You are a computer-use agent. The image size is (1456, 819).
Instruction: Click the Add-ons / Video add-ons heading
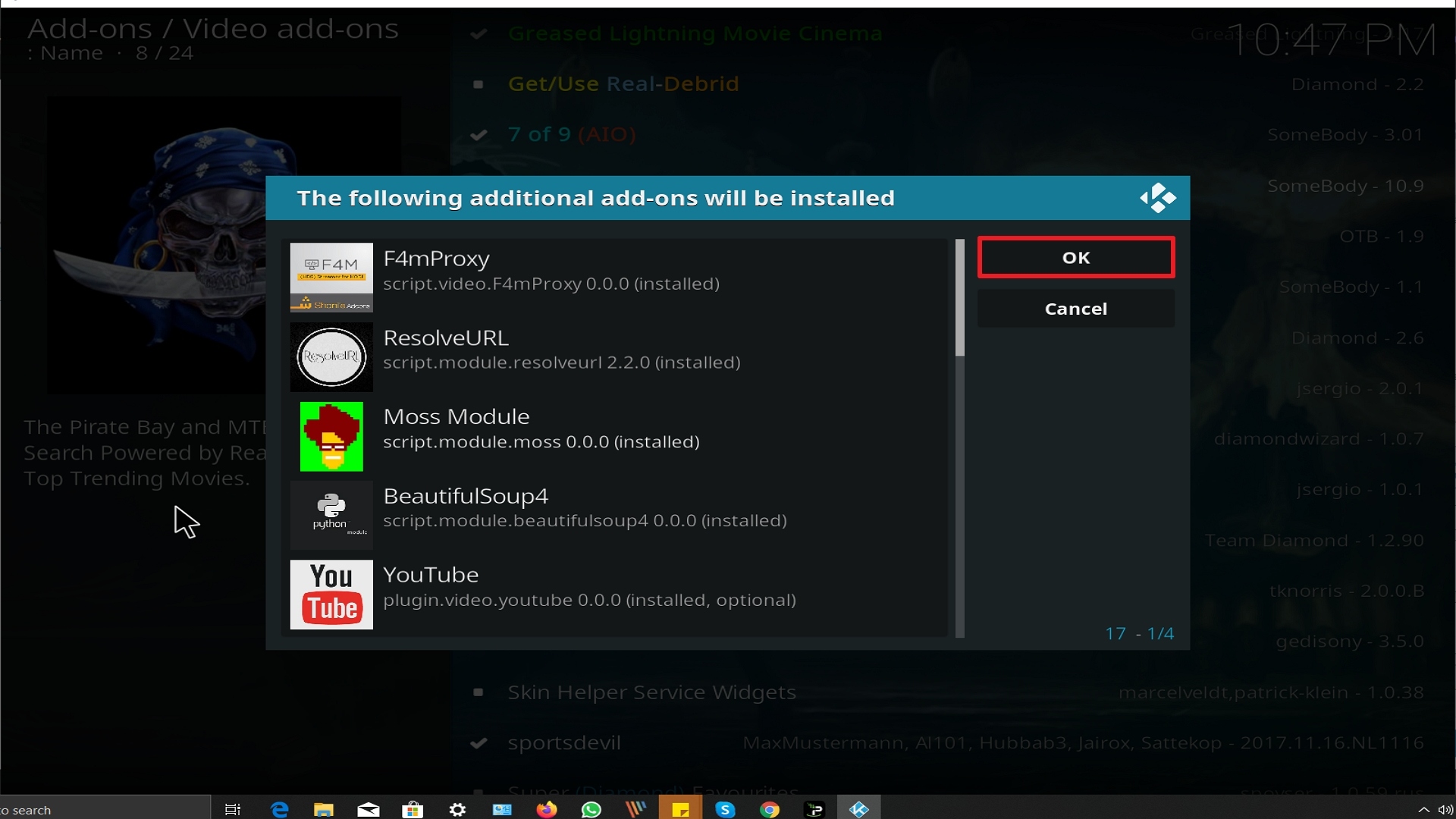pyautogui.click(x=213, y=29)
